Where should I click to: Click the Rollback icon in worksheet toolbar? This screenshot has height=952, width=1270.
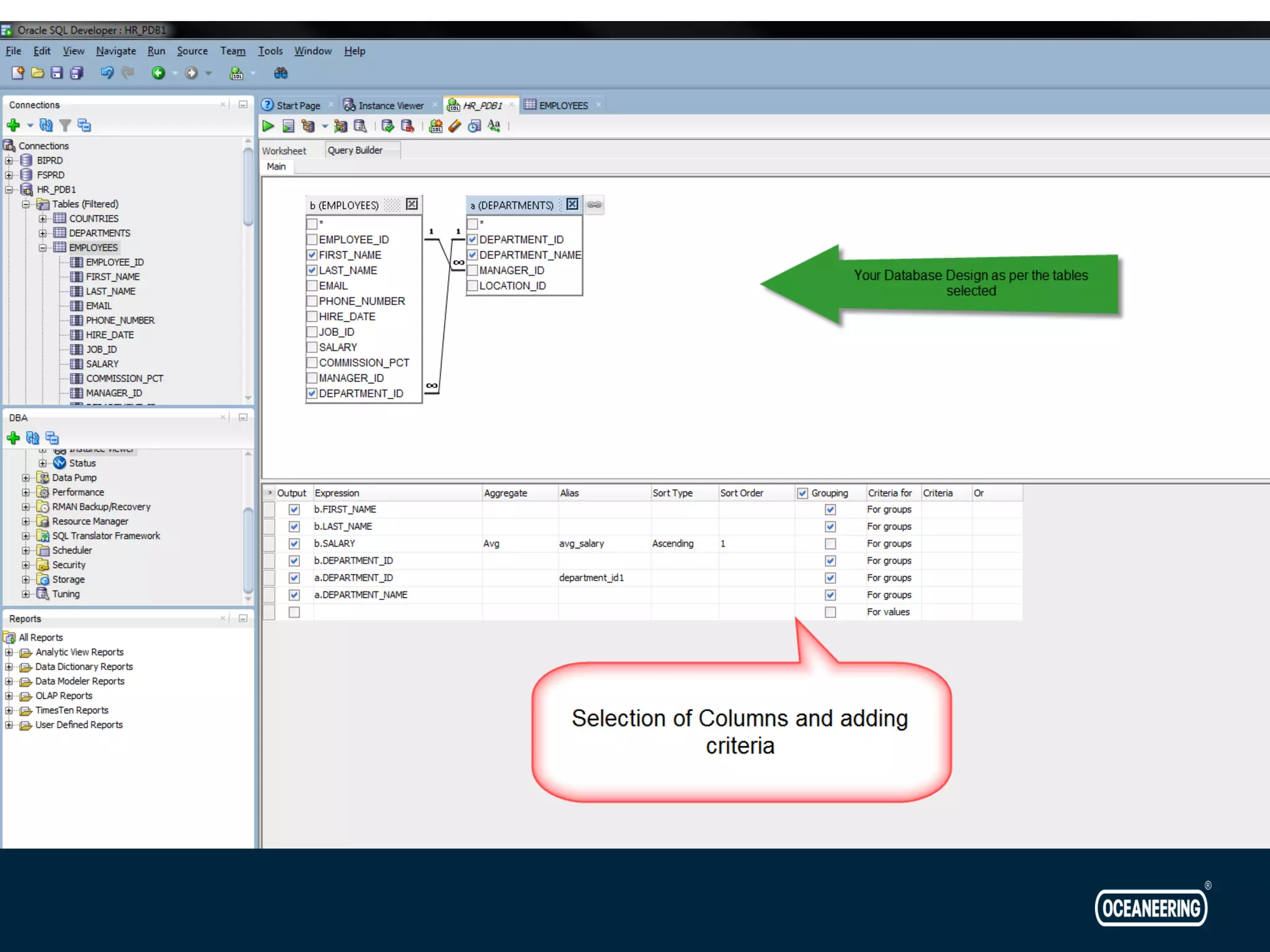[x=407, y=126]
